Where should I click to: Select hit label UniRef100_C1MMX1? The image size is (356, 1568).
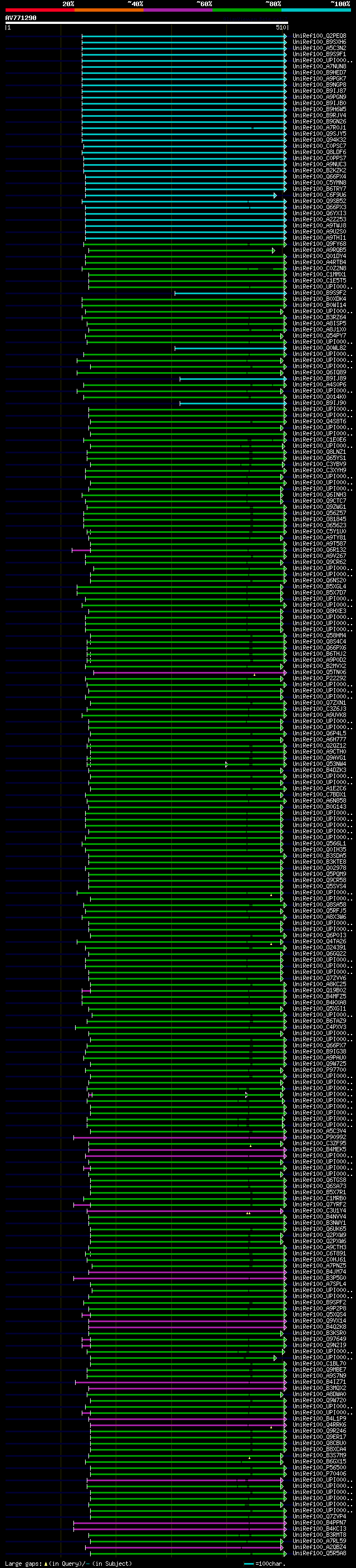point(319,275)
